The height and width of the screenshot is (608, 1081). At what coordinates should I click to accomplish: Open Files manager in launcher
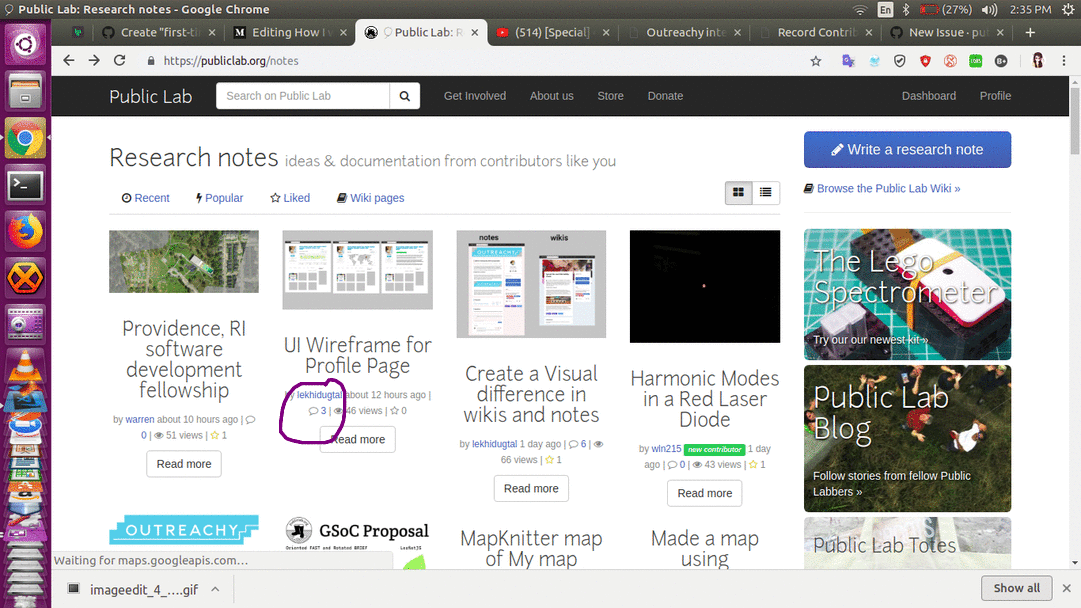click(25, 92)
